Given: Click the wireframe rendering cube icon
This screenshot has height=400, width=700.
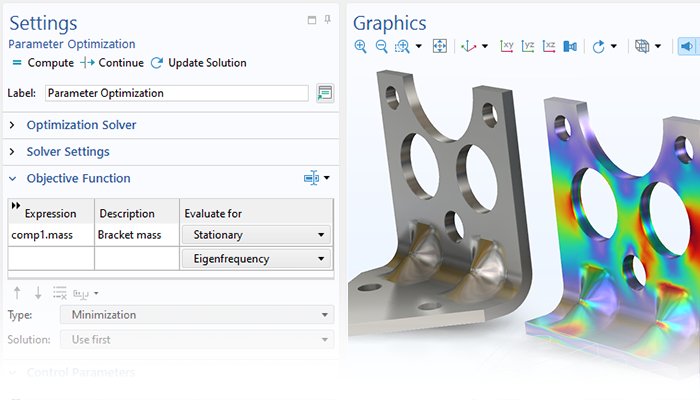Looking at the screenshot, I should [x=642, y=46].
